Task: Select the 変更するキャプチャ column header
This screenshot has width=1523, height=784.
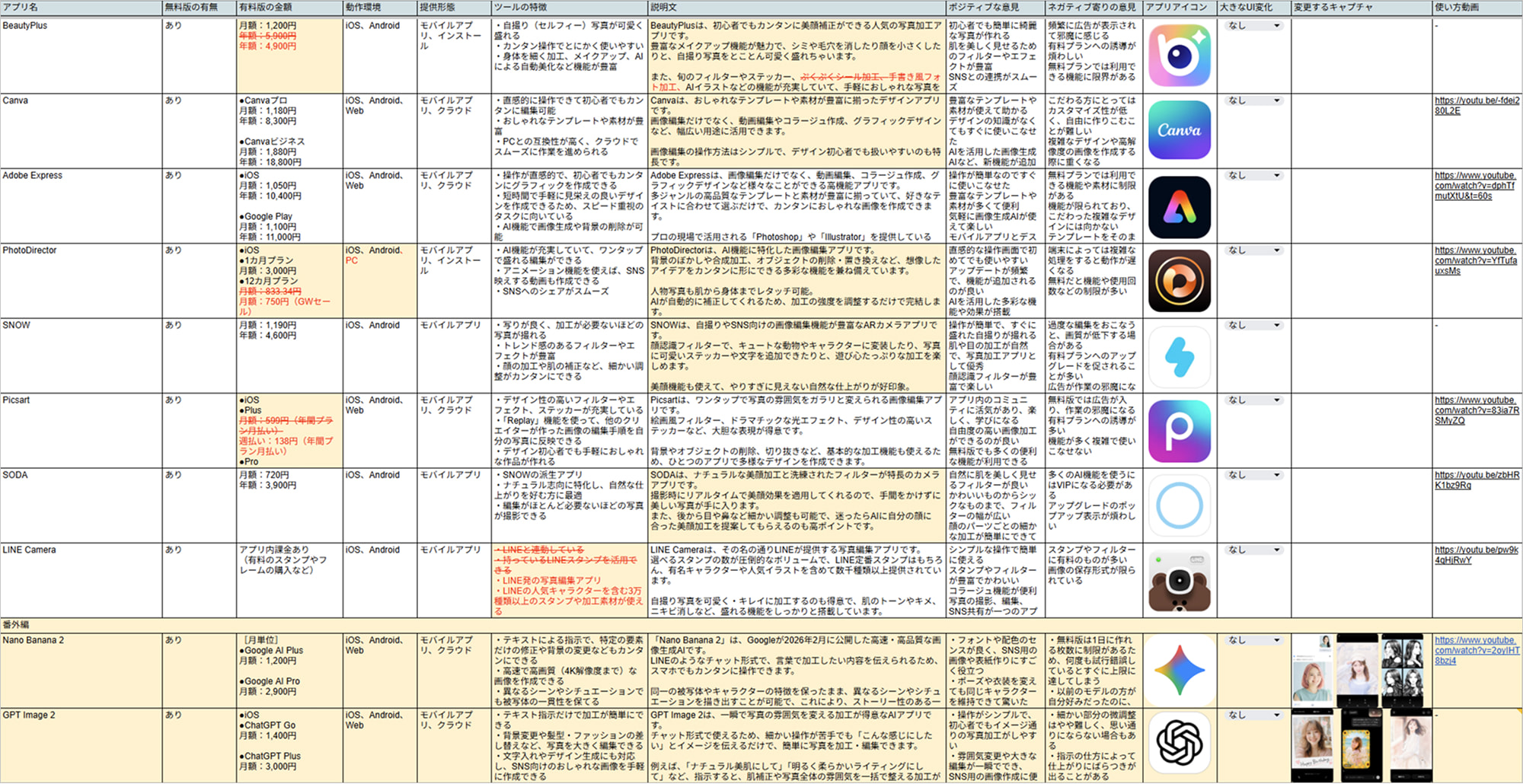Action: tap(1362, 8)
